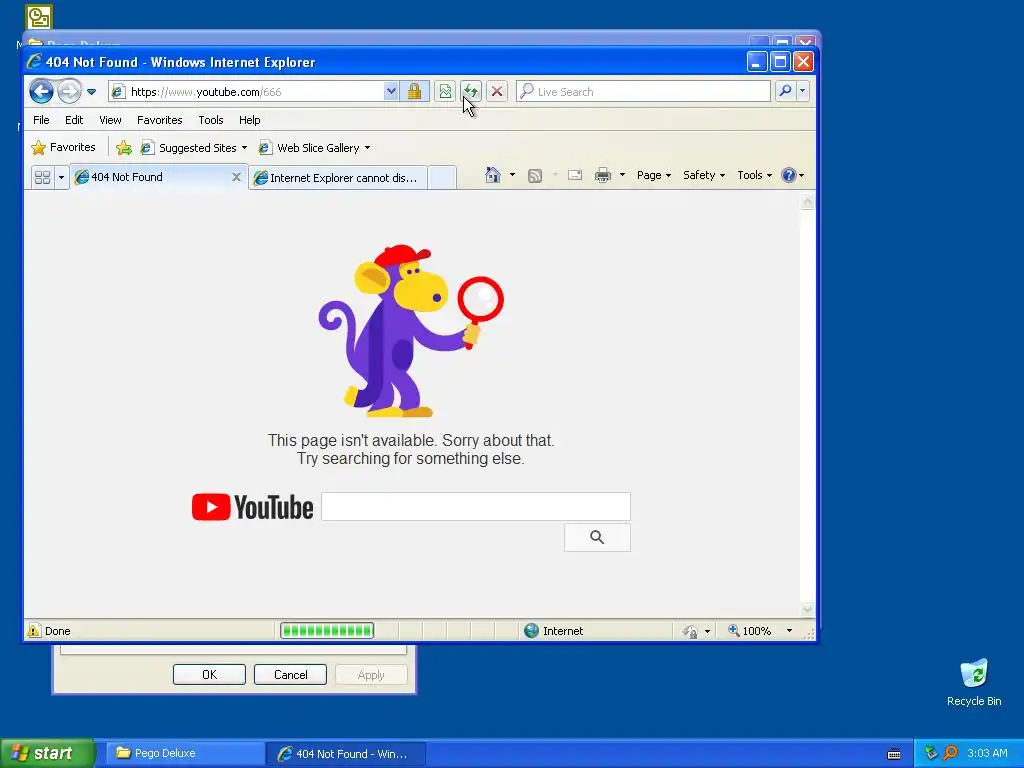The width and height of the screenshot is (1024, 768).
Task: Click the Quick Tabs grid icon
Action: click(x=42, y=177)
